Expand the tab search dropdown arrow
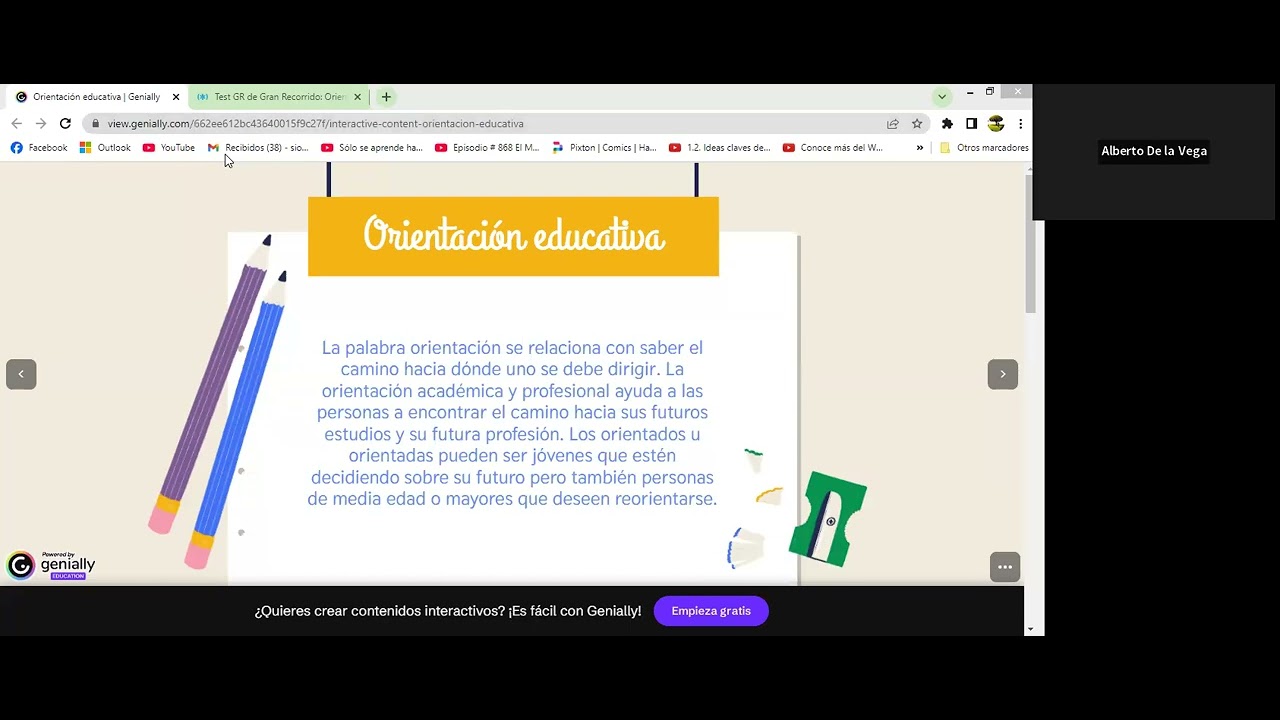The width and height of the screenshot is (1280, 720). 942,97
